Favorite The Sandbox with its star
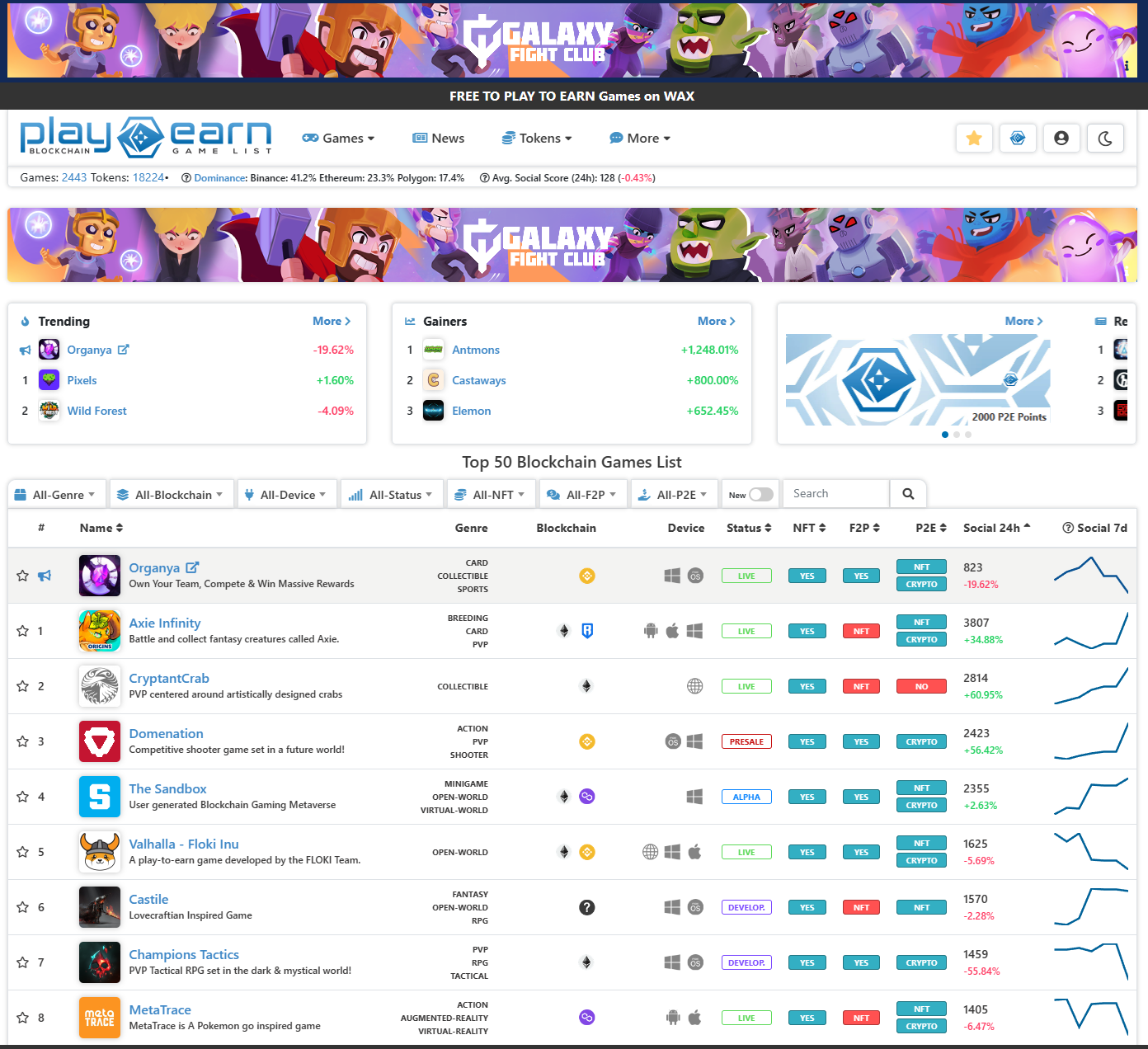 pos(23,797)
